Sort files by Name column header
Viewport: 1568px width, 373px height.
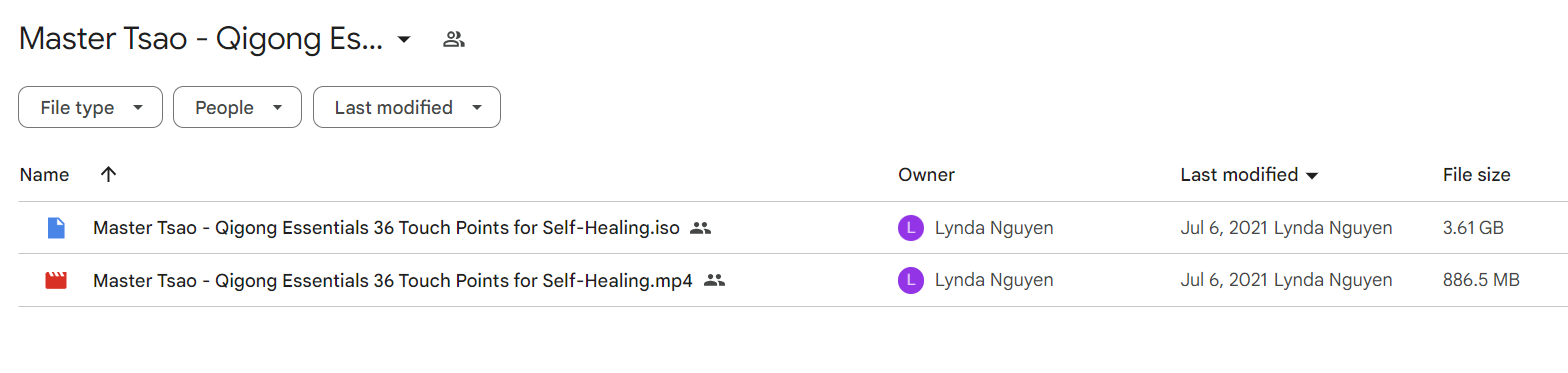coord(44,175)
